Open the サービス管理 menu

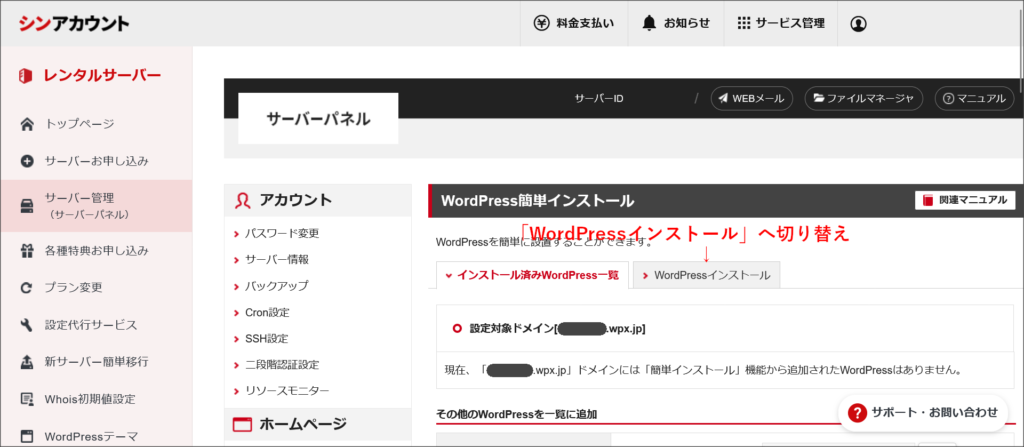780,24
